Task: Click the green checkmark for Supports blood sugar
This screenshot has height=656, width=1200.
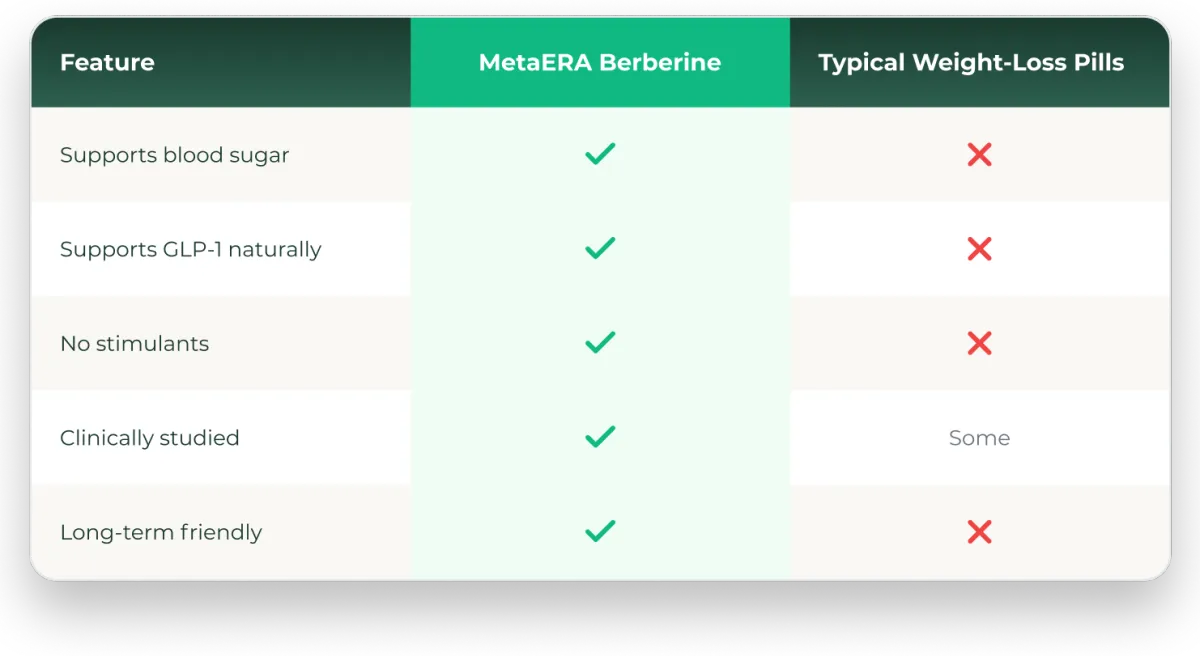Action: 600,154
